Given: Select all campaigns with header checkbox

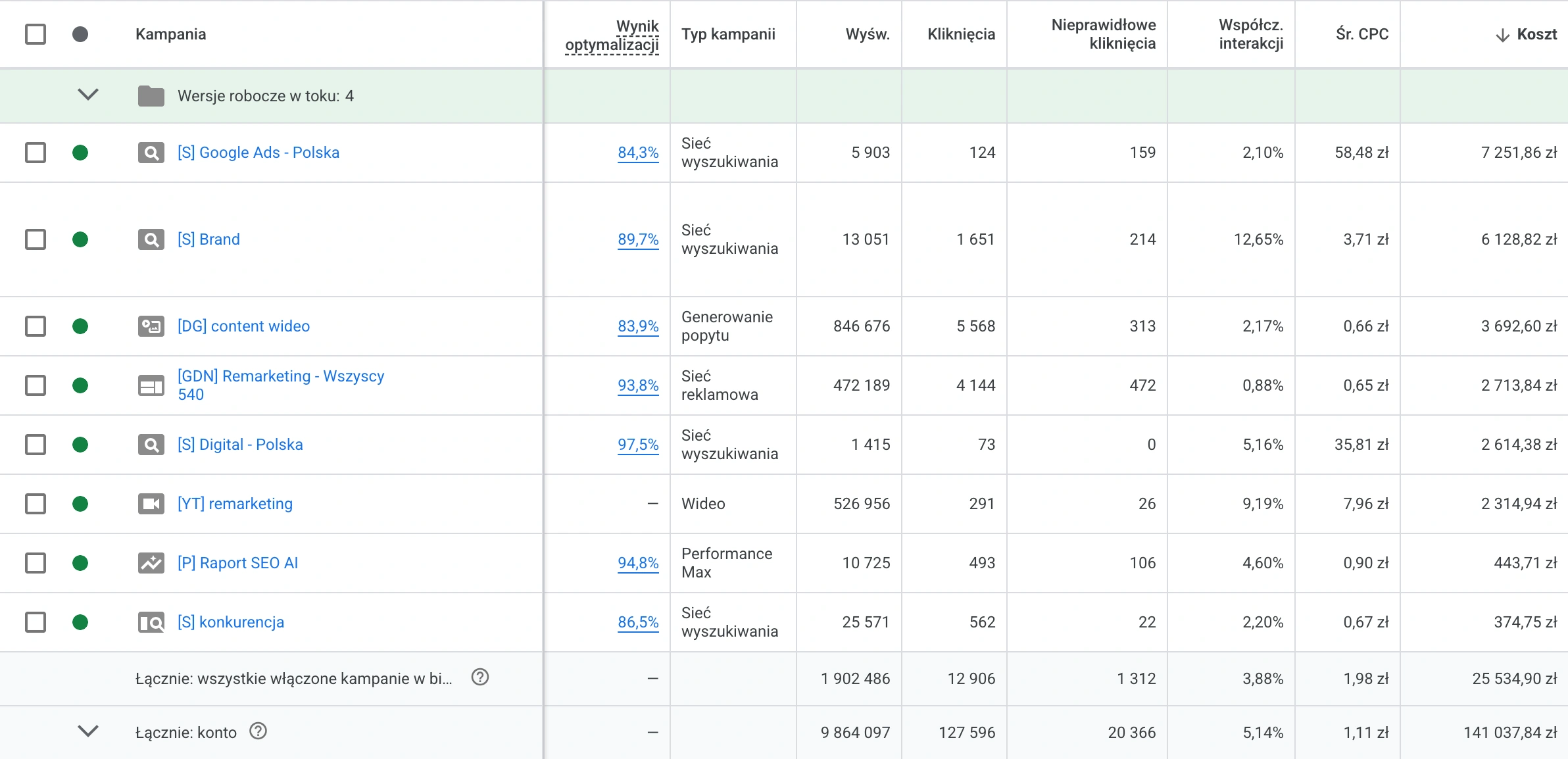Looking at the screenshot, I should pyautogui.click(x=36, y=34).
